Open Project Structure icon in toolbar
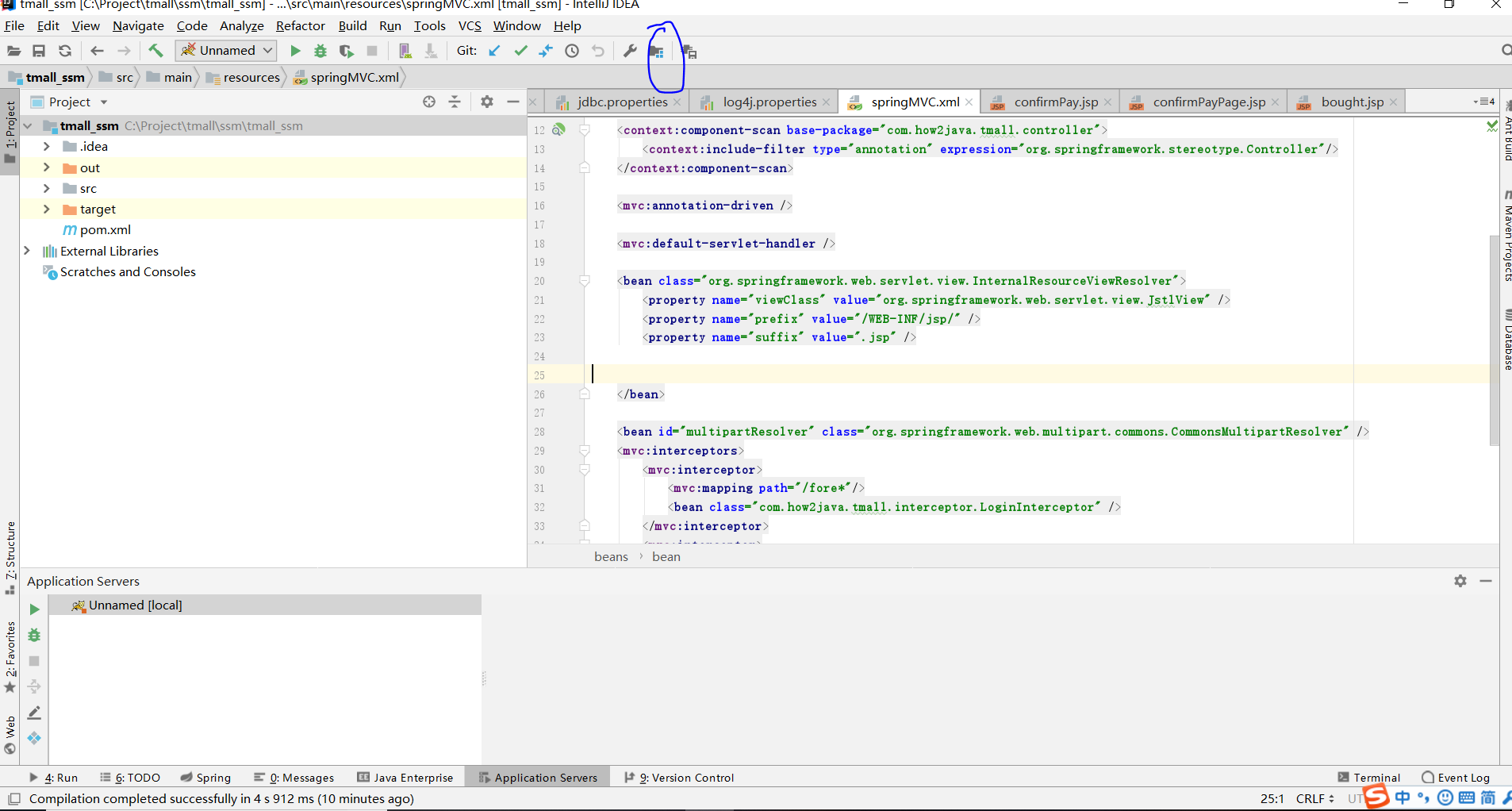The height and width of the screenshot is (811, 1512). (x=657, y=52)
